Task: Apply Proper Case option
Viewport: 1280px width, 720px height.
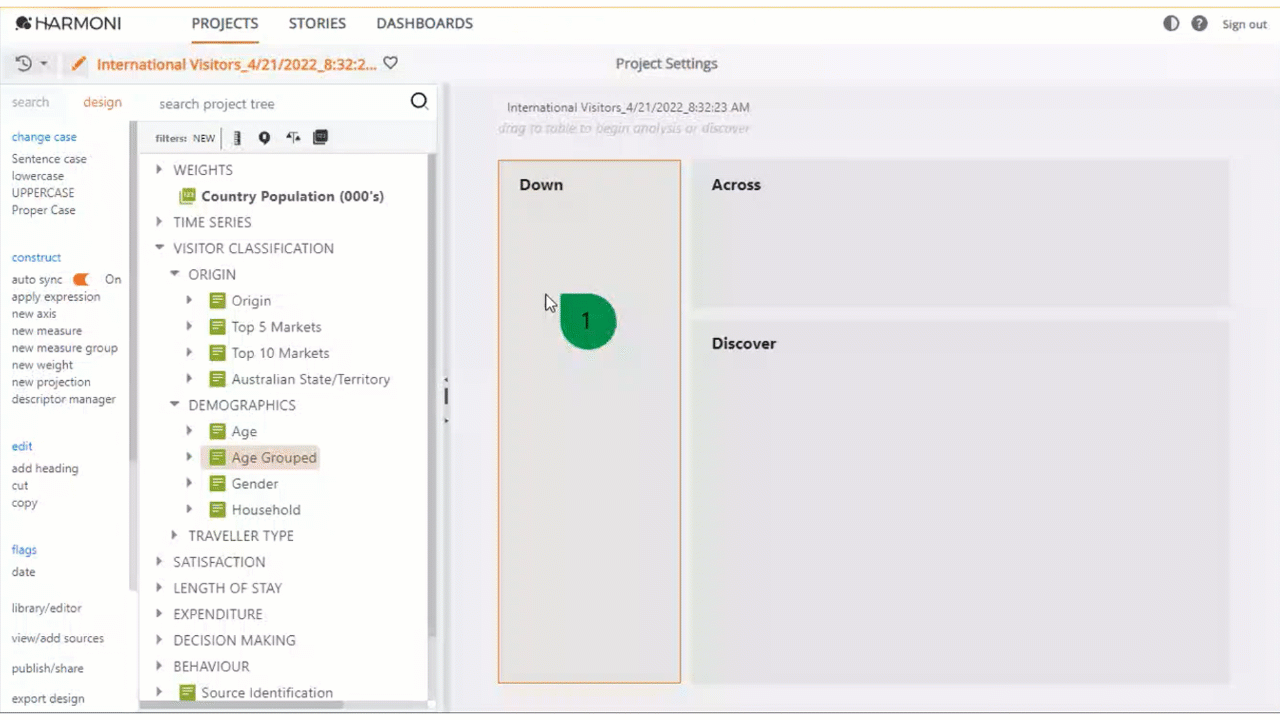Action: tap(43, 210)
